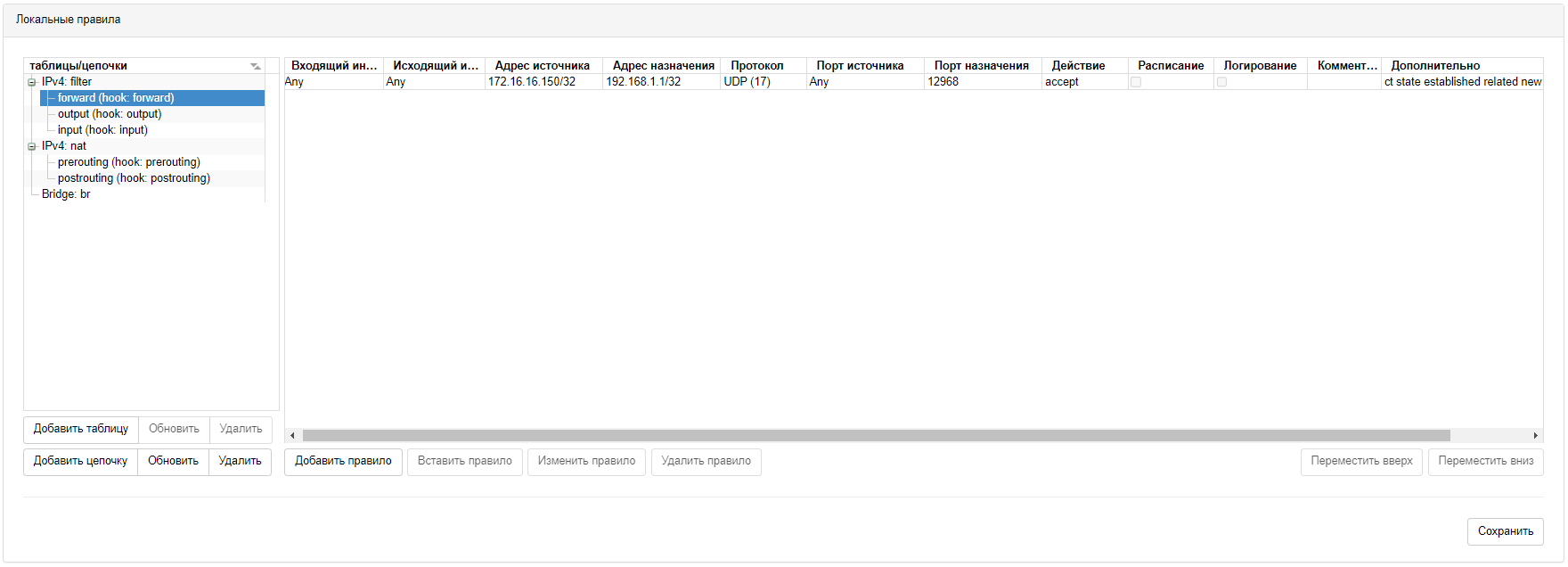
Task: Select prerouting (hook: prerouting) chain
Action: pos(129,162)
